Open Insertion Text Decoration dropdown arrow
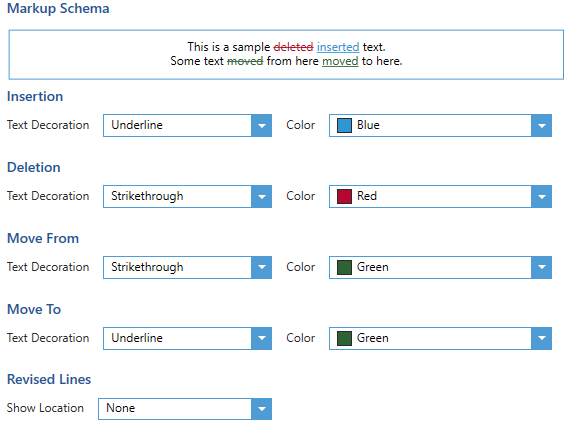This screenshot has height=434, width=566. [x=261, y=126]
